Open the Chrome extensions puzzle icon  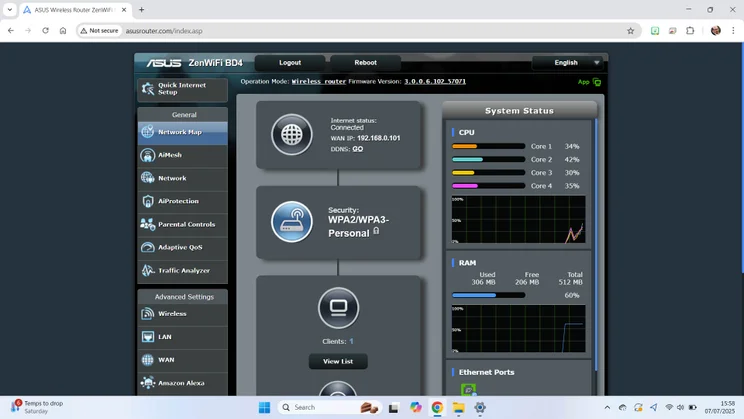click(x=690, y=31)
